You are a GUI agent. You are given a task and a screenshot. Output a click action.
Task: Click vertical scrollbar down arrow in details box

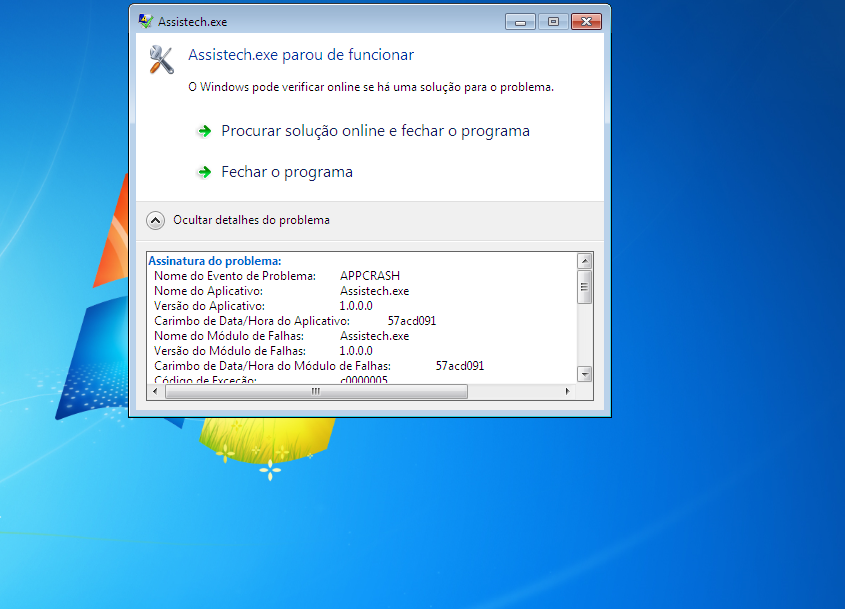585,374
